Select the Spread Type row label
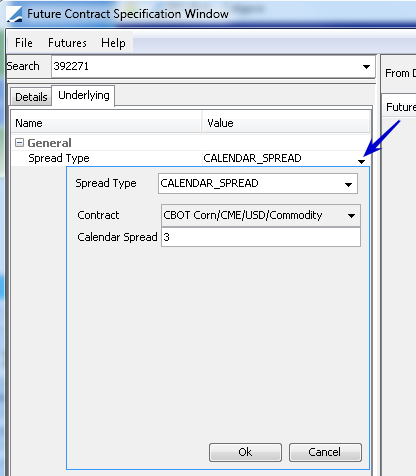 tap(59, 158)
